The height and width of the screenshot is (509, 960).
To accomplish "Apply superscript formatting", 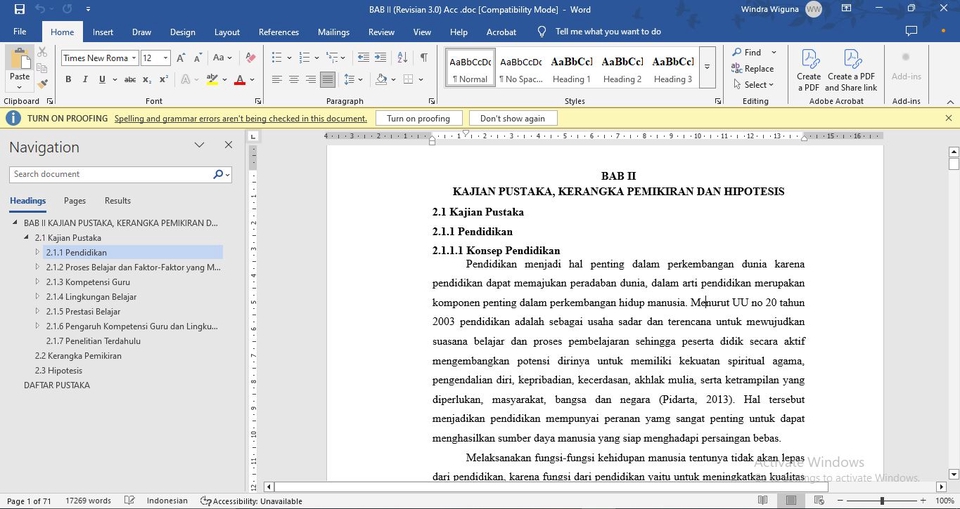I will 163,80.
